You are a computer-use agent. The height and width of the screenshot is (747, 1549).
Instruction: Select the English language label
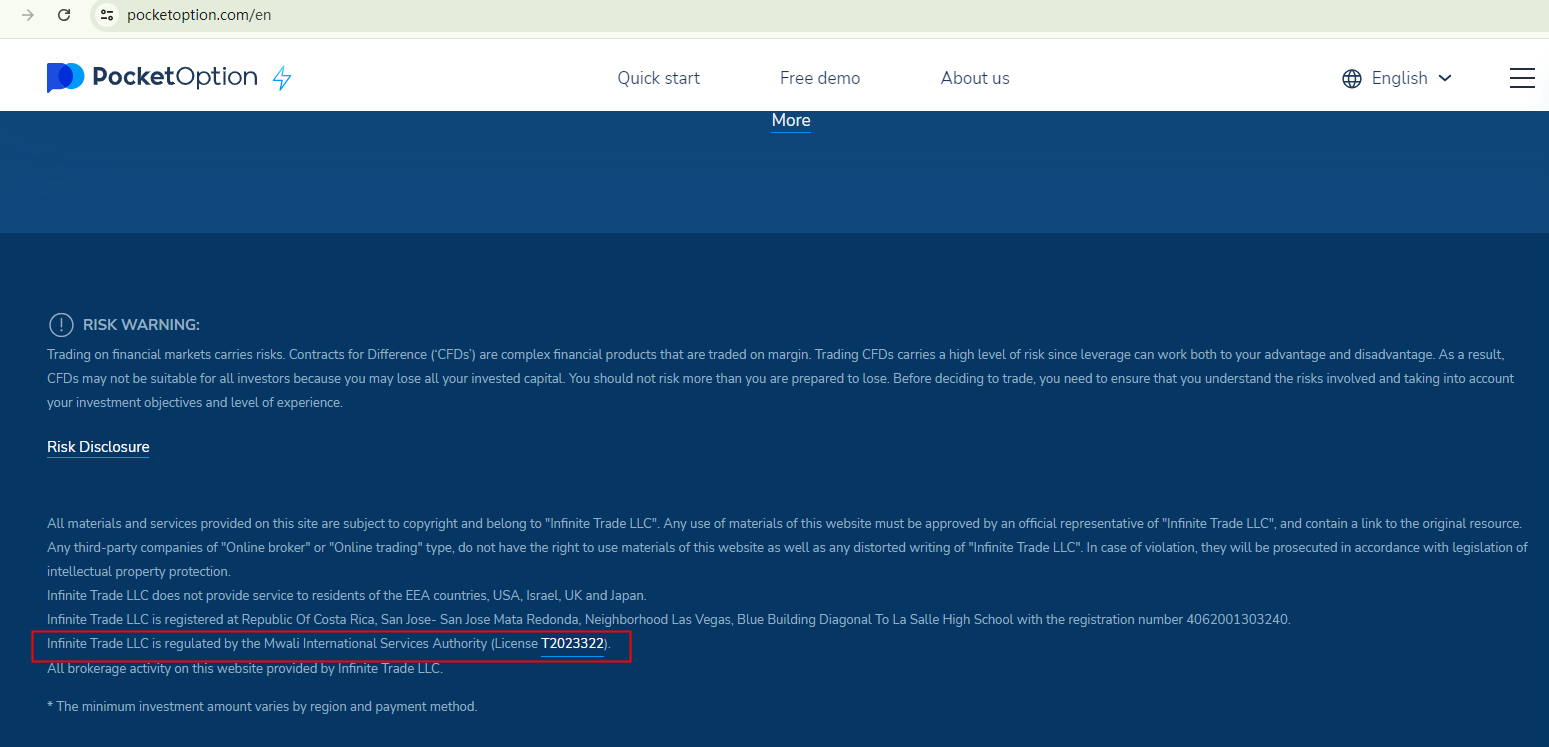(1399, 78)
